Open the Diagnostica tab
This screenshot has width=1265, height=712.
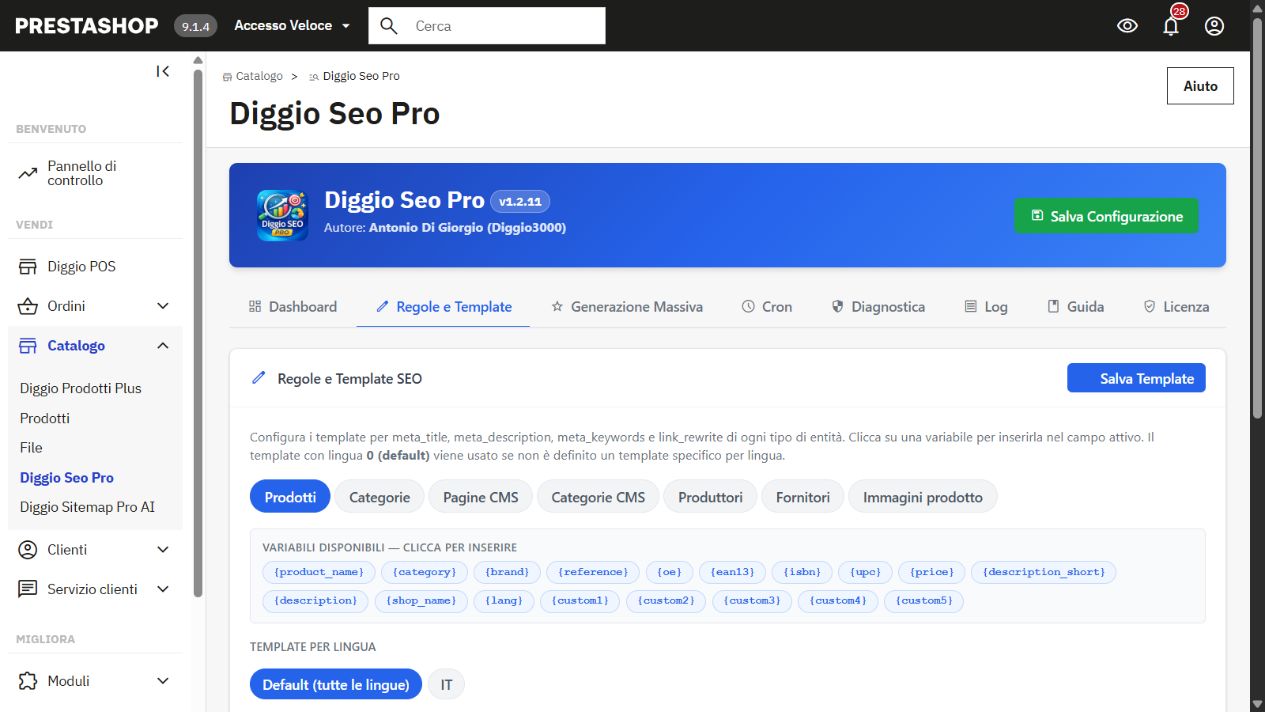click(x=878, y=307)
